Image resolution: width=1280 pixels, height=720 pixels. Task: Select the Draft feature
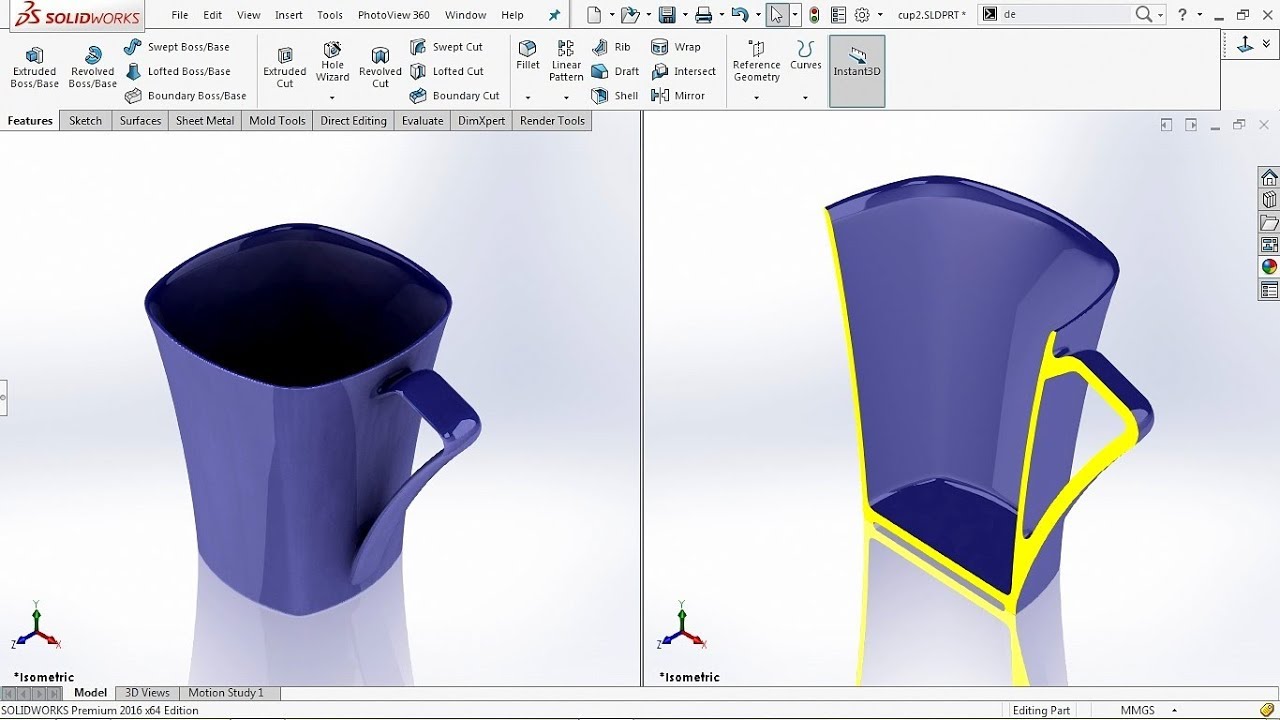point(615,71)
